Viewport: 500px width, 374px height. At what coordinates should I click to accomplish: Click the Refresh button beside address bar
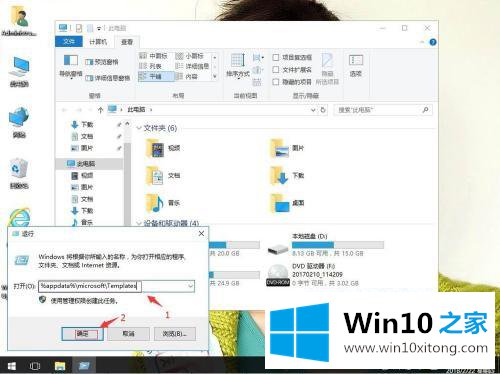click(323, 110)
